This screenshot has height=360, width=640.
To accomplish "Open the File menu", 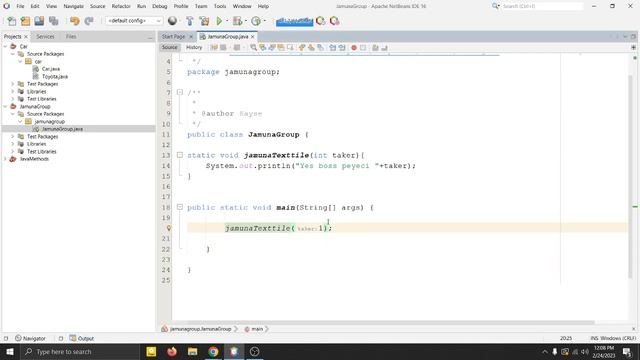I will pos(20,6).
